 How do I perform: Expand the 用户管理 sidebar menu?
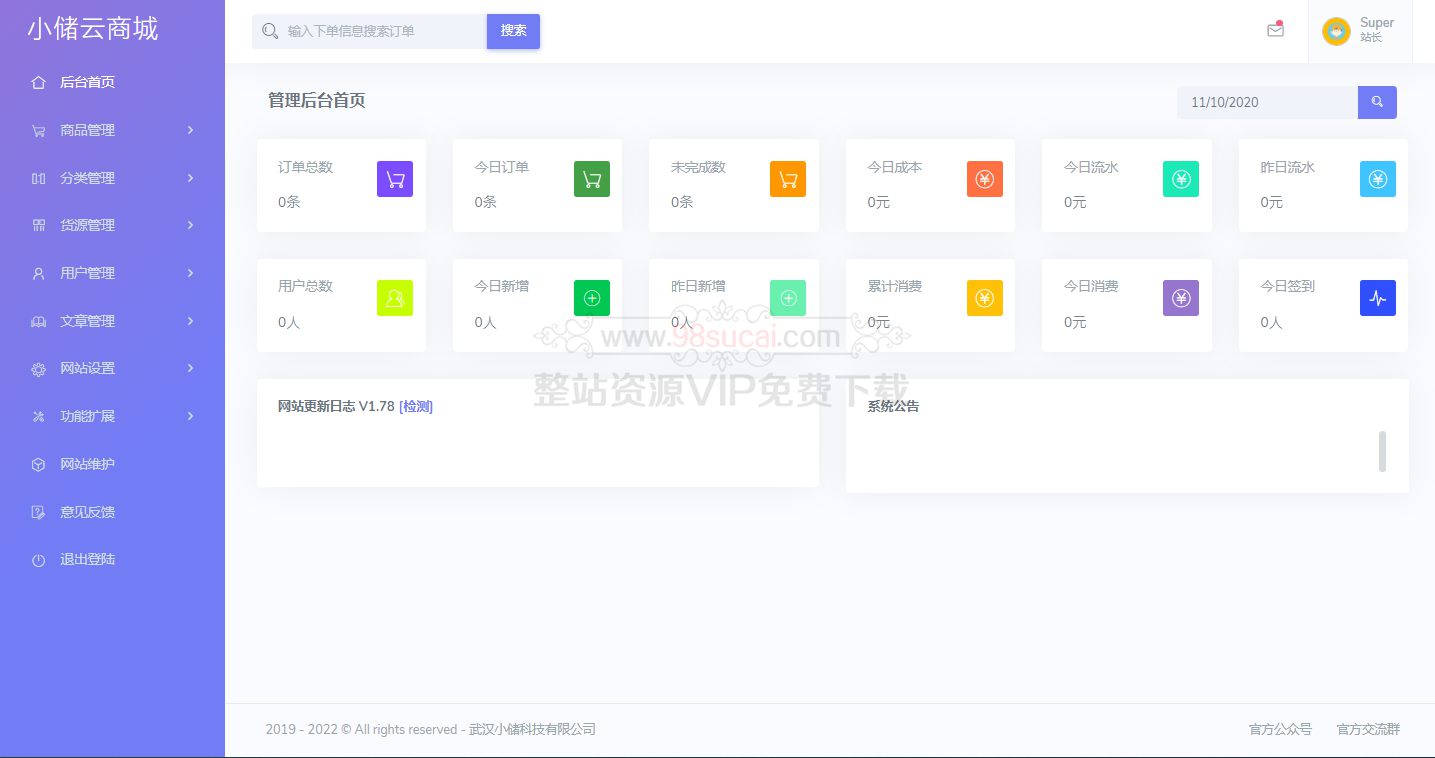pyautogui.click(x=88, y=273)
